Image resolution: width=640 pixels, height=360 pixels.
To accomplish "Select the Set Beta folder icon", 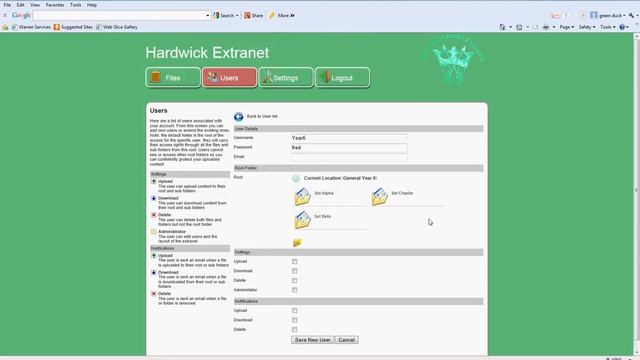I will pyautogui.click(x=302, y=220).
